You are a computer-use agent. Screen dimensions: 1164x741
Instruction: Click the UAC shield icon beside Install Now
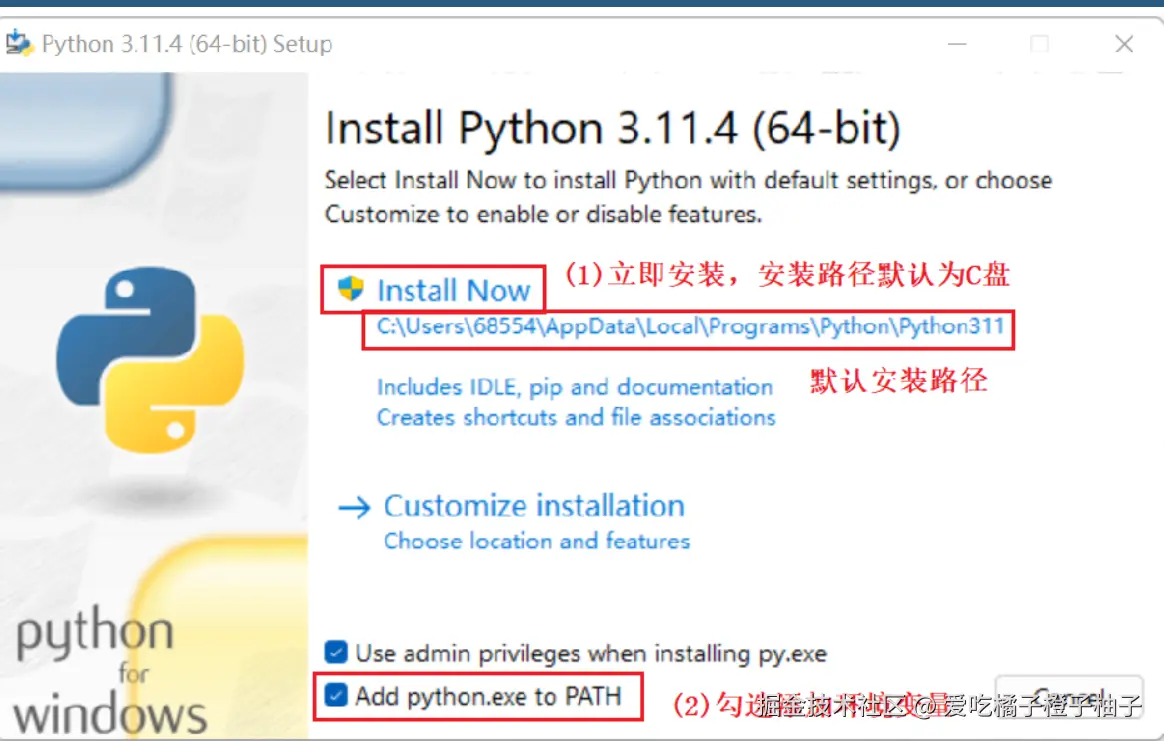coord(350,288)
